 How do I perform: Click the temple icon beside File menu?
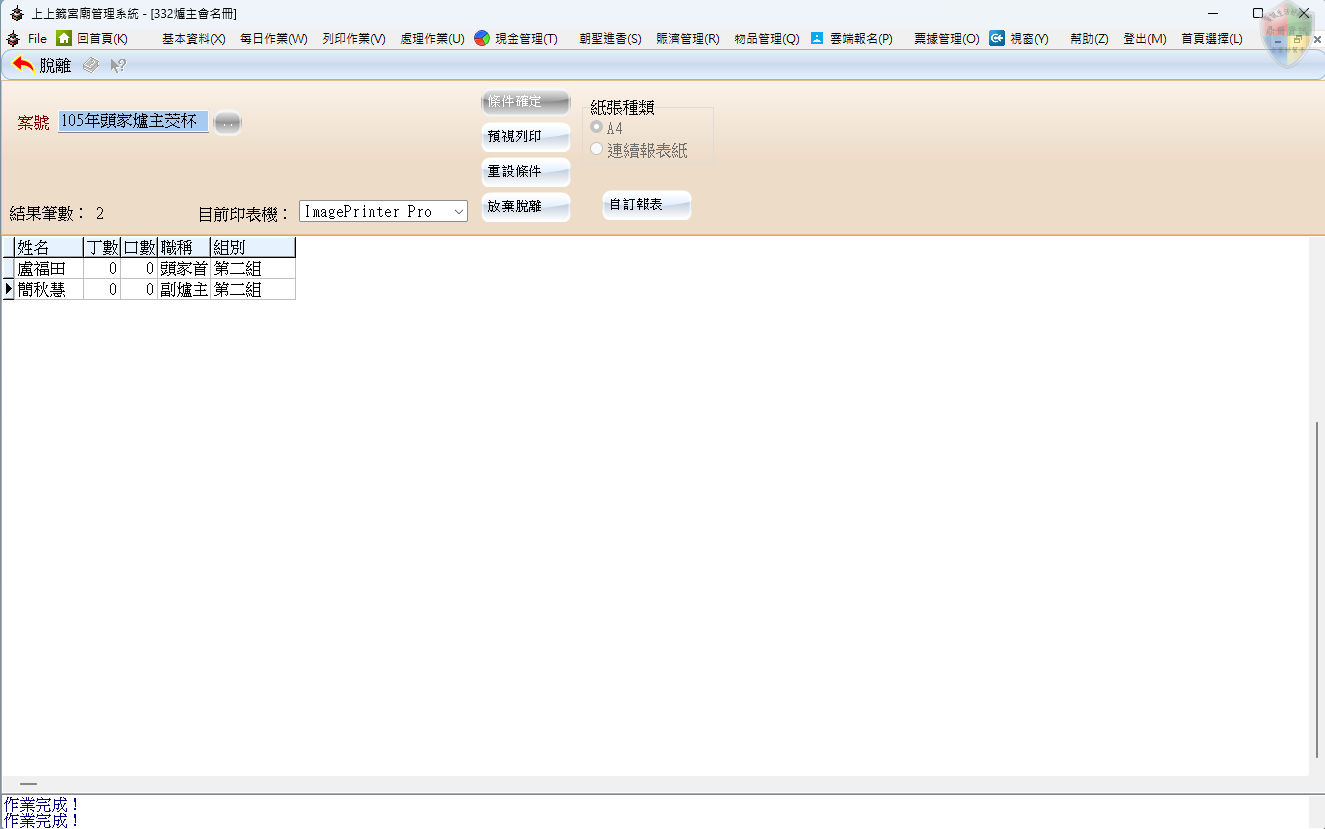13,38
